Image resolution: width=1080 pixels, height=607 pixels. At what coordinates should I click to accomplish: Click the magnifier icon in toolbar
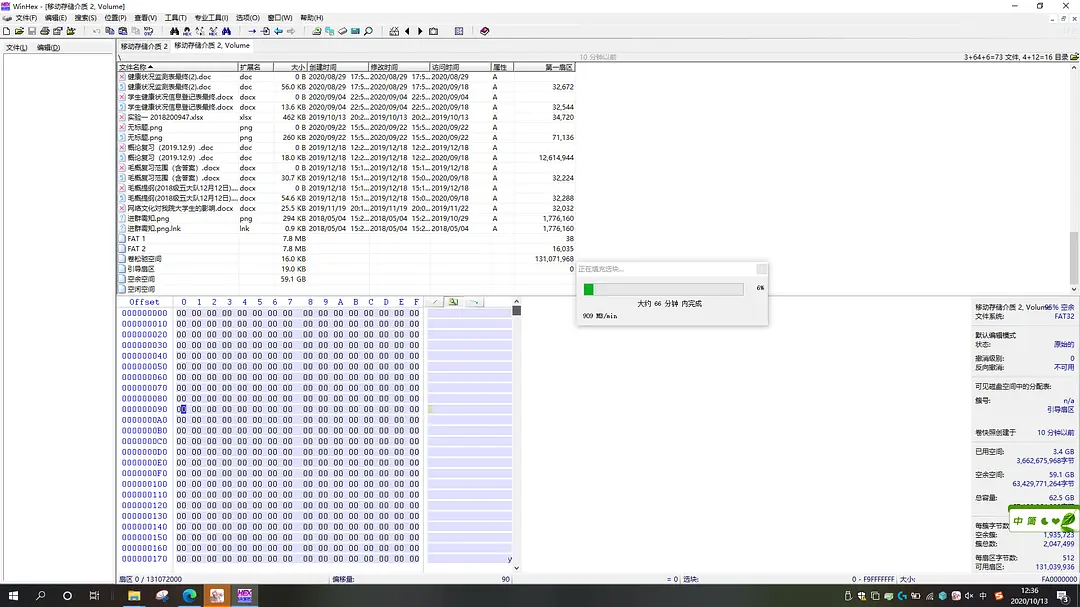click(x=368, y=31)
